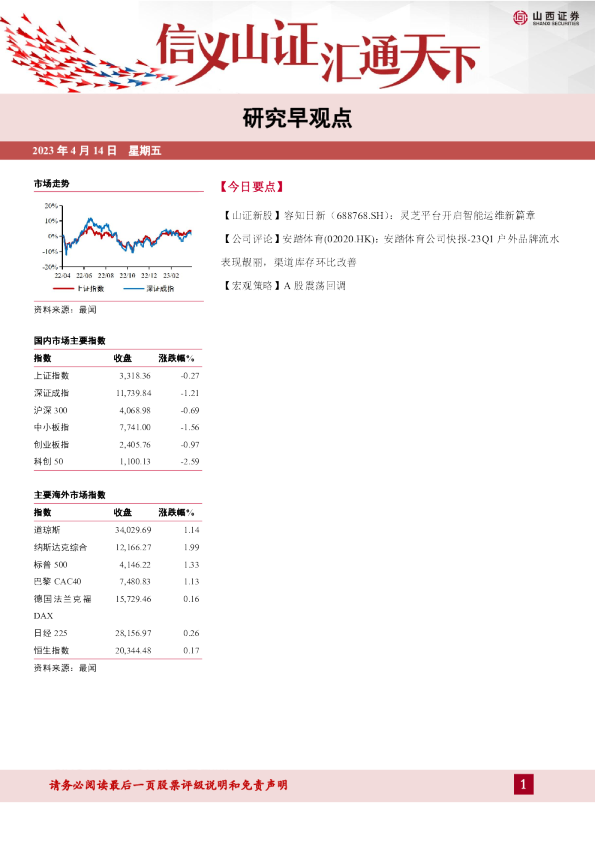The height and width of the screenshot is (842, 595).
Task: Select the closing value 20,344.48
Action: click(x=133, y=650)
